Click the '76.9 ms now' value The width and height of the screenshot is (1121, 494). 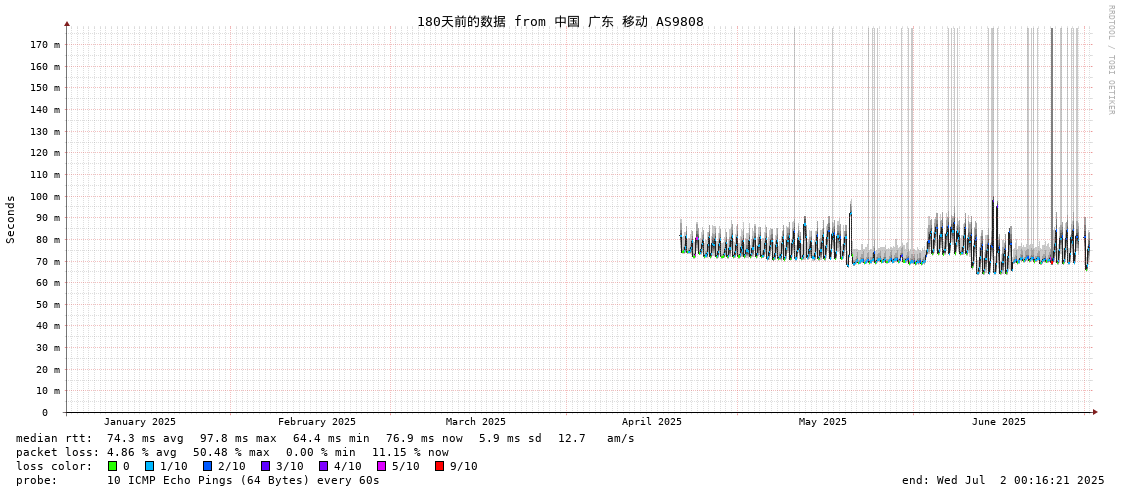[424, 438]
